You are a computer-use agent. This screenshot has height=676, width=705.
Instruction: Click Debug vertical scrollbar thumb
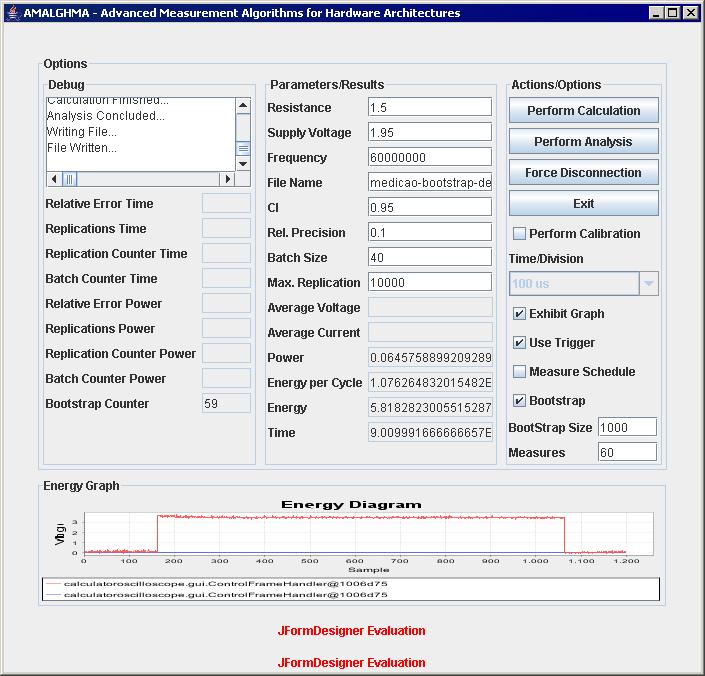[243, 148]
